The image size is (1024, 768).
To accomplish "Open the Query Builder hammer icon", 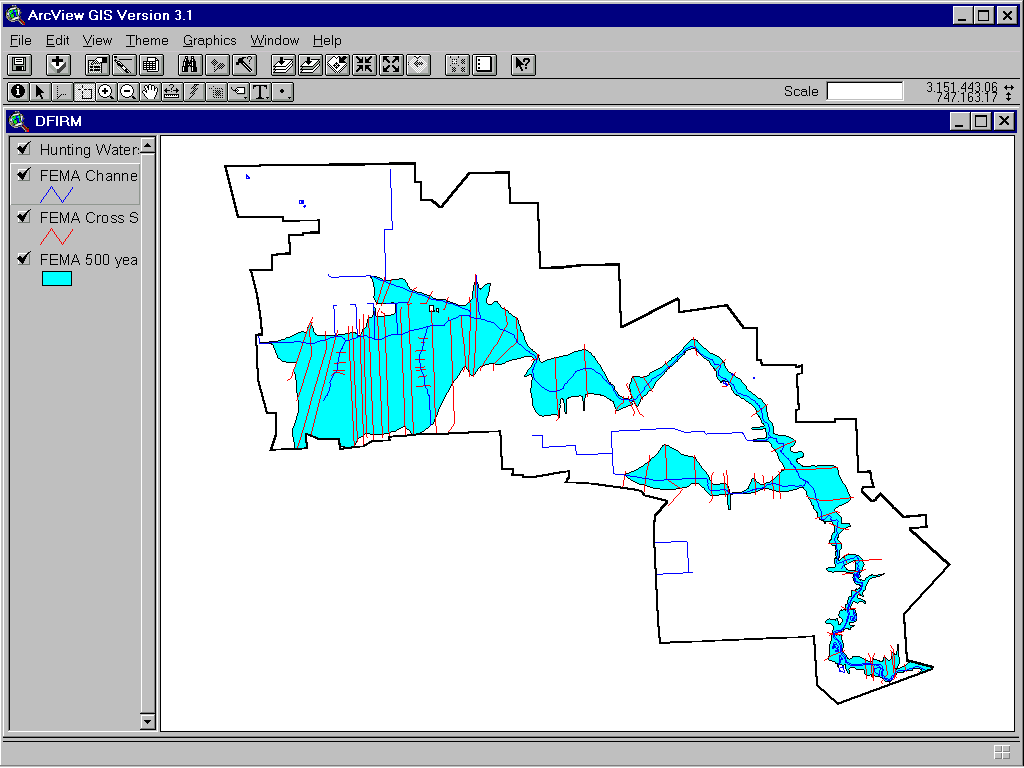I will point(244,64).
